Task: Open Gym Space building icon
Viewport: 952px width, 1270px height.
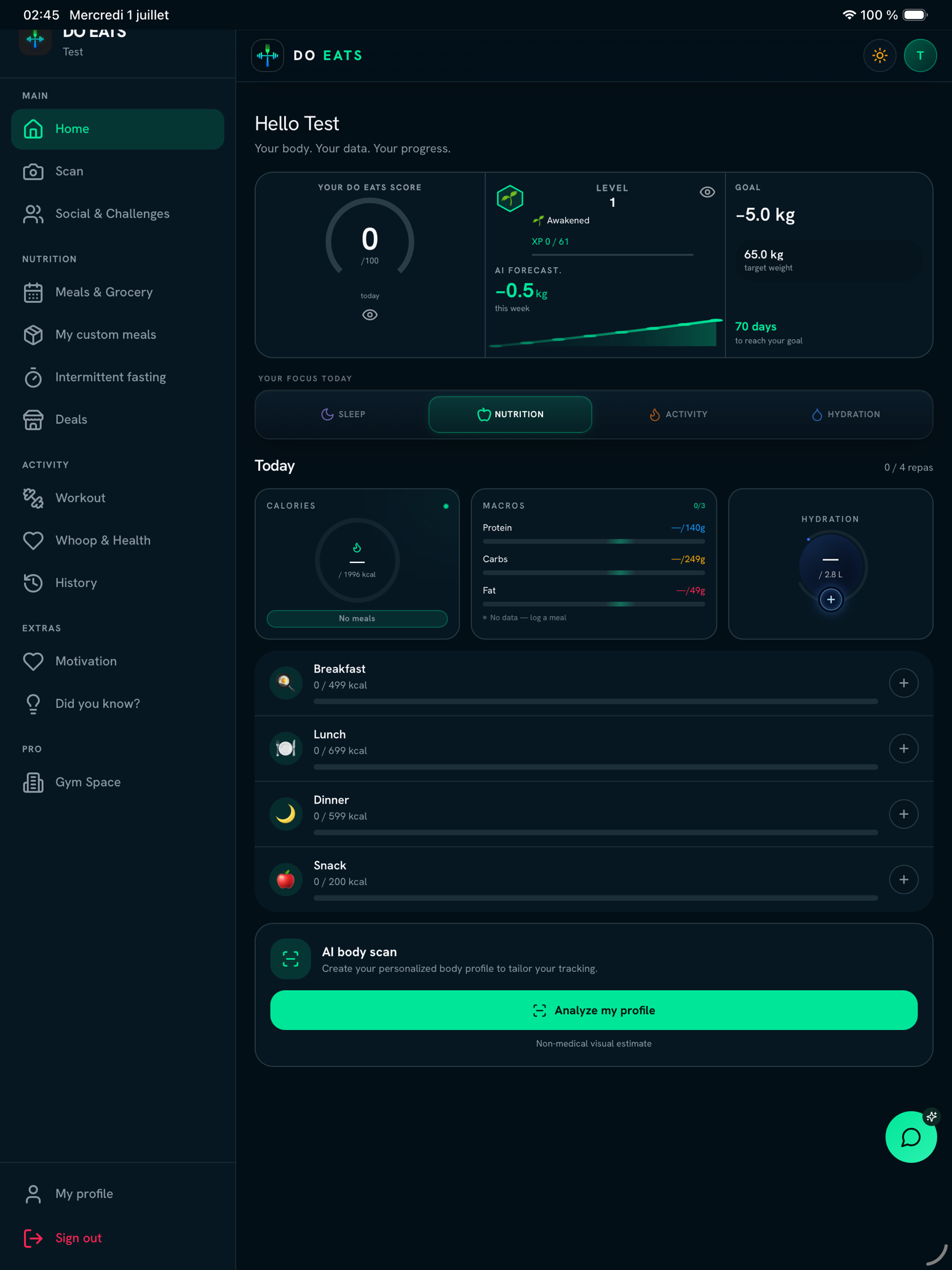Action: (x=33, y=782)
